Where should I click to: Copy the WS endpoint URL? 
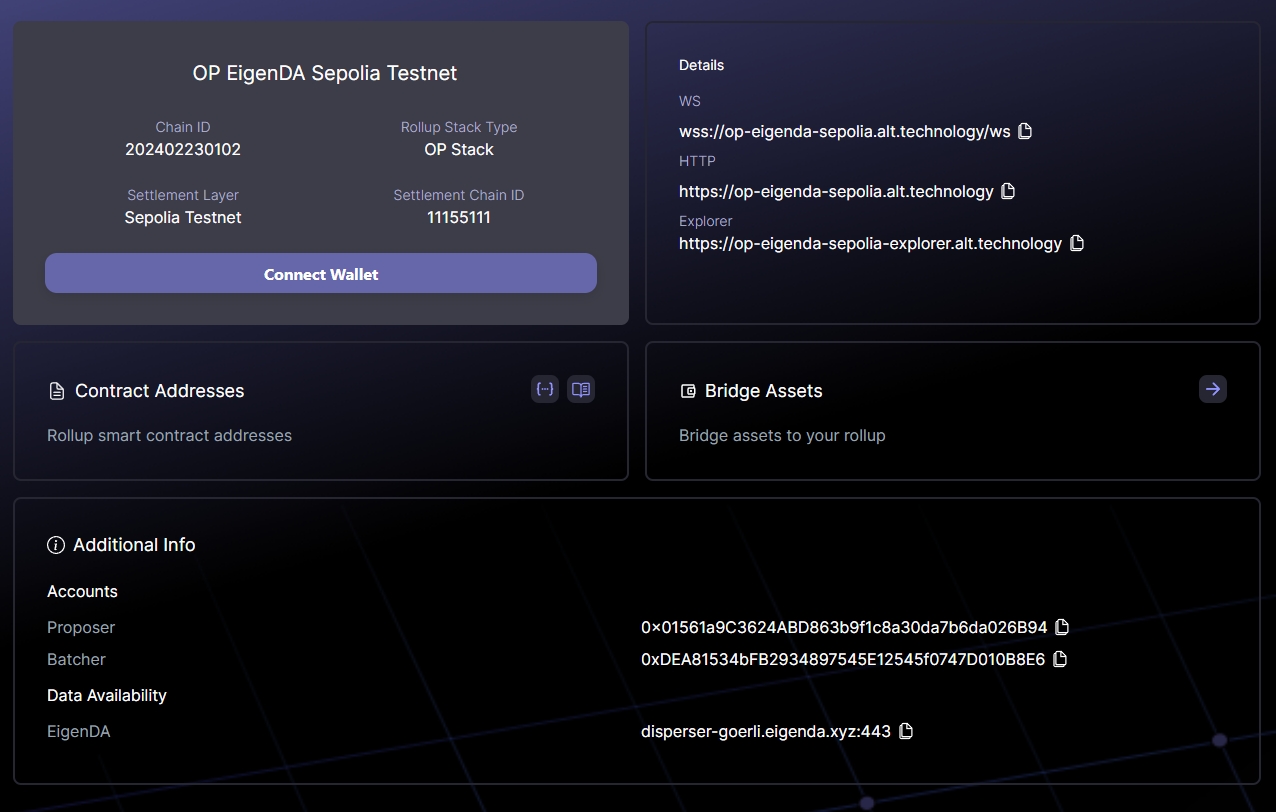pos(1024,130)
